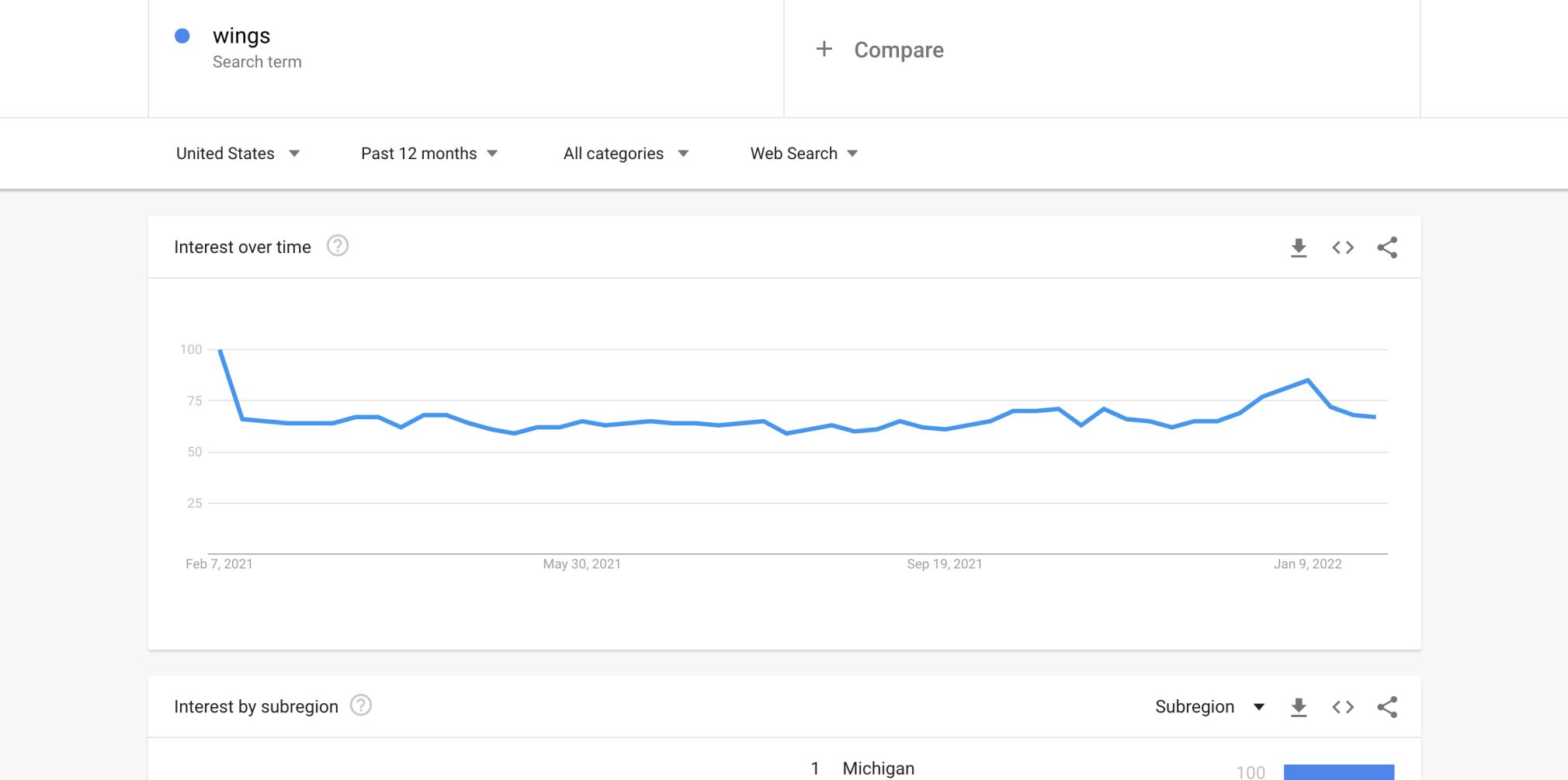Open the United States region dropdown
Viewport: 1568px width, 780px height.
point(238,154)
